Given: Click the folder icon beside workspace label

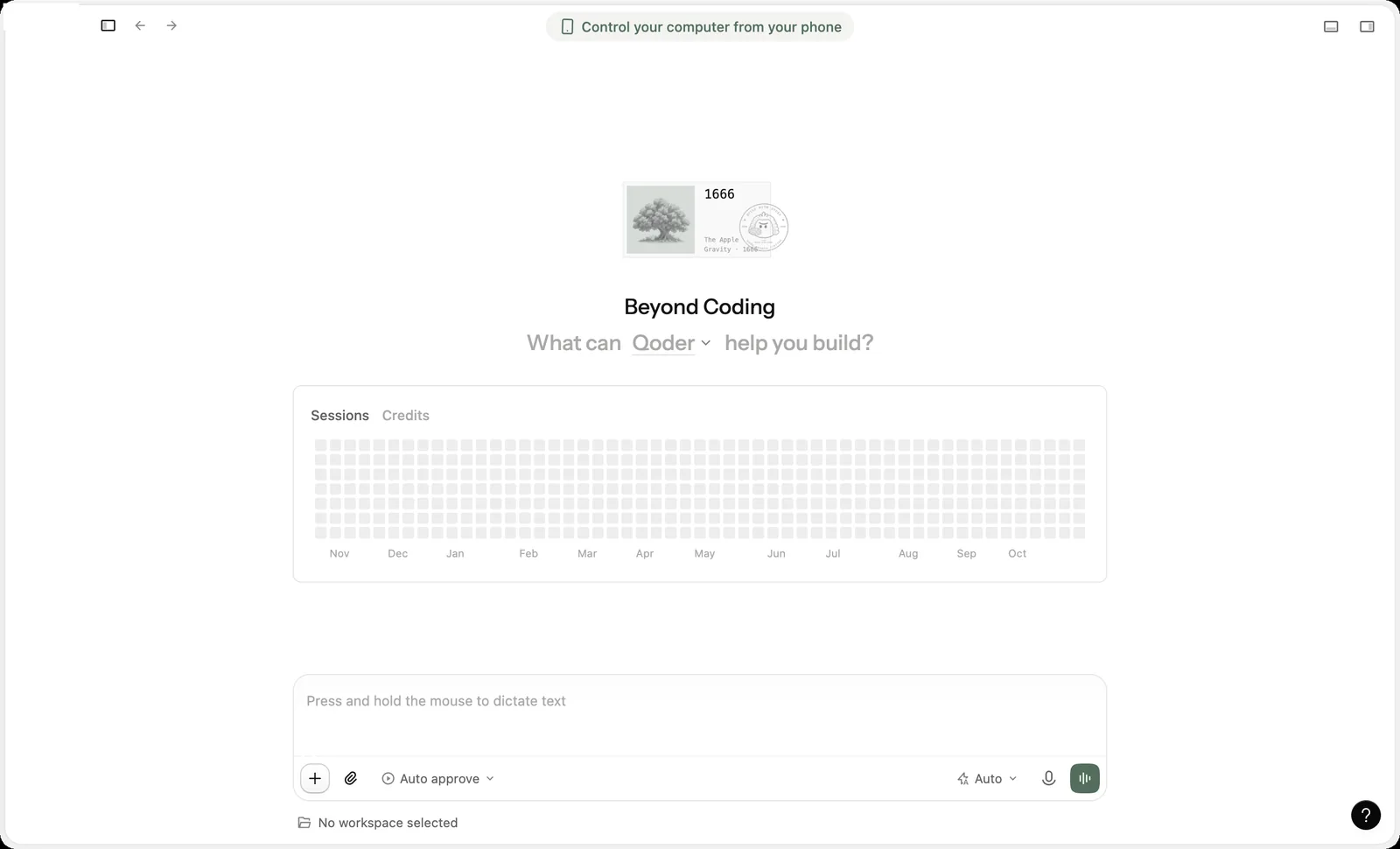Looking at the screenshot, I should coord(304,823).
